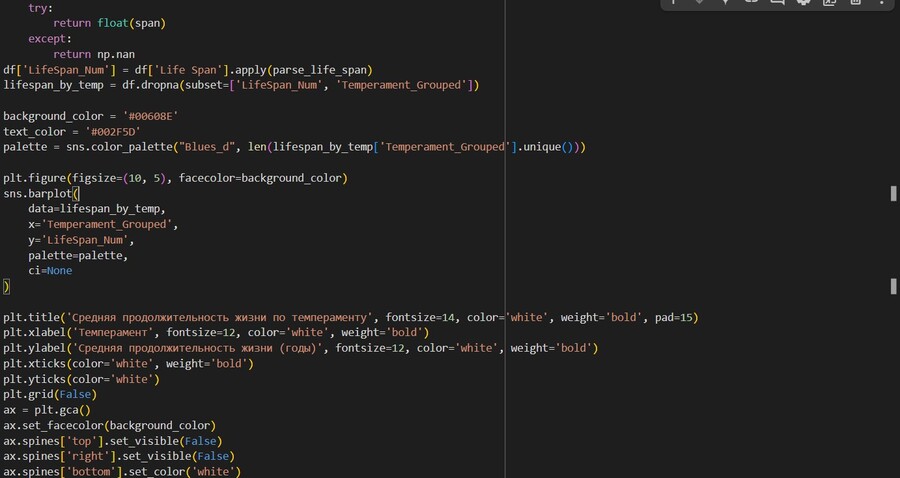Click the 'data=lifespan_by_temp,' argument line
The width and height of the screenshot is (900, 478).
pyautogui.click(x=97, y=209)
